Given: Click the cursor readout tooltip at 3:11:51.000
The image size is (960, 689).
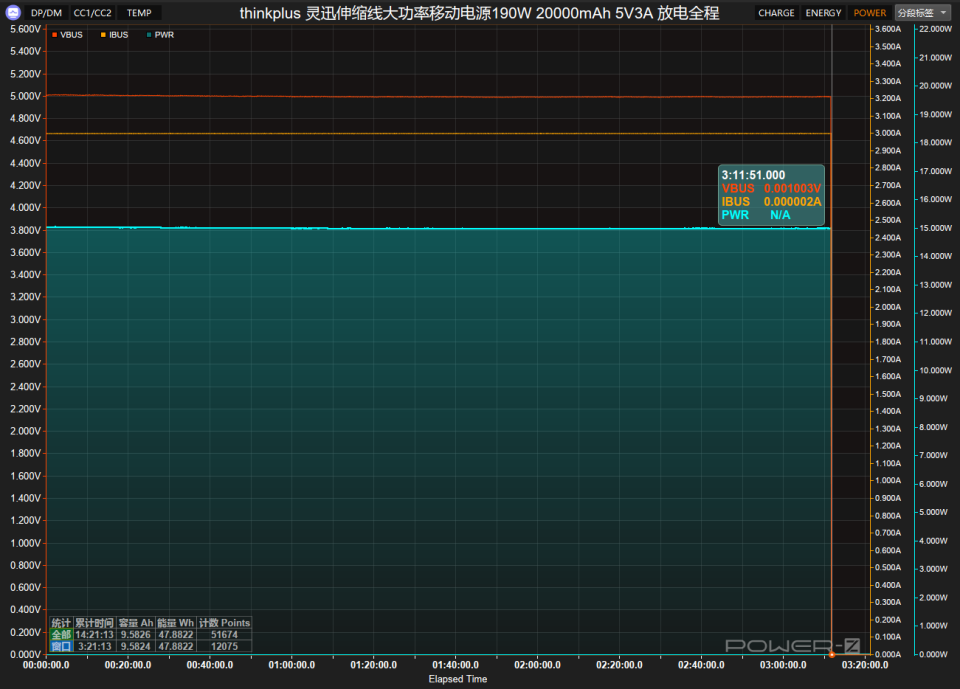Looking at the screenshot, I should pyautogui.click(x=771, y=194).
